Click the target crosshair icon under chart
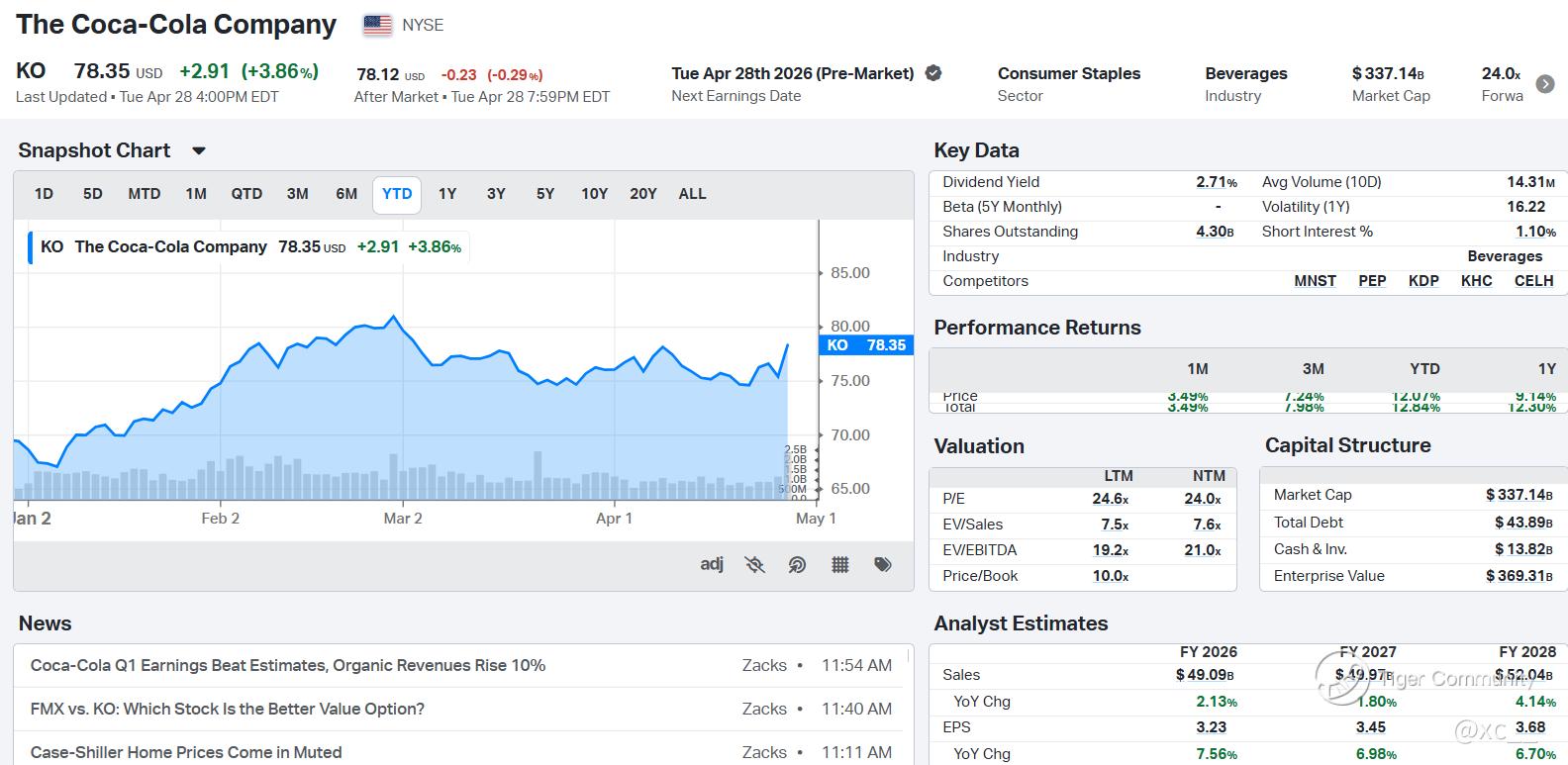Image resolution: width=1568 pixels, height=765 pixels. [797, 564]
